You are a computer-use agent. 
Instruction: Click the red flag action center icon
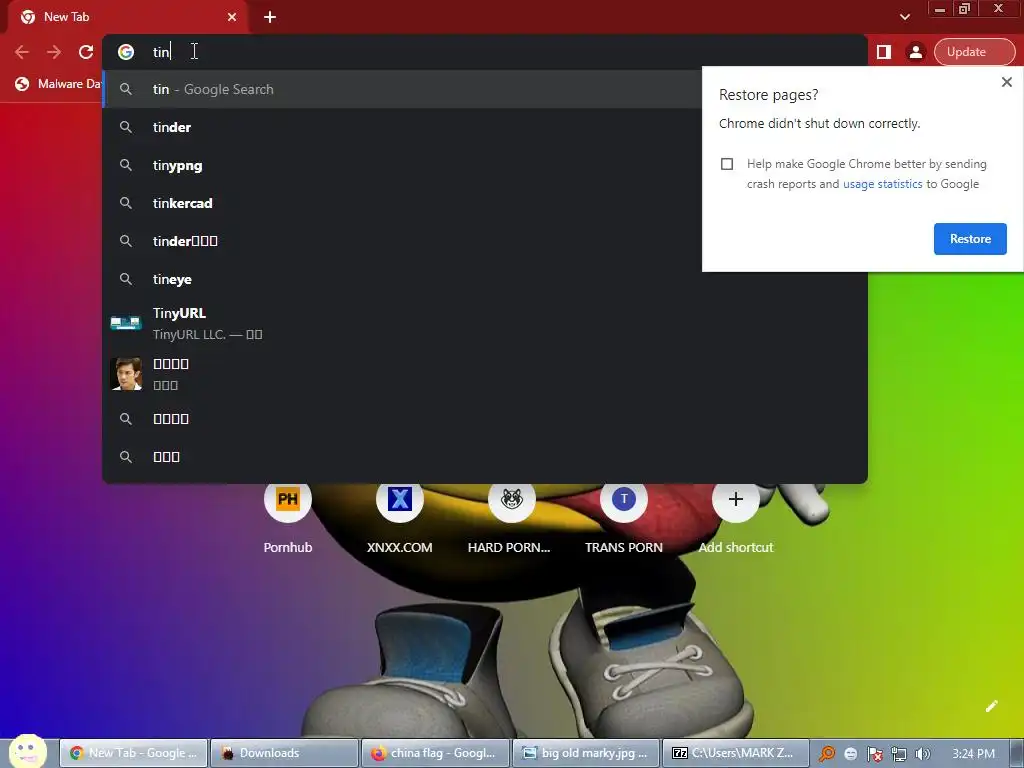click(874, 754)
